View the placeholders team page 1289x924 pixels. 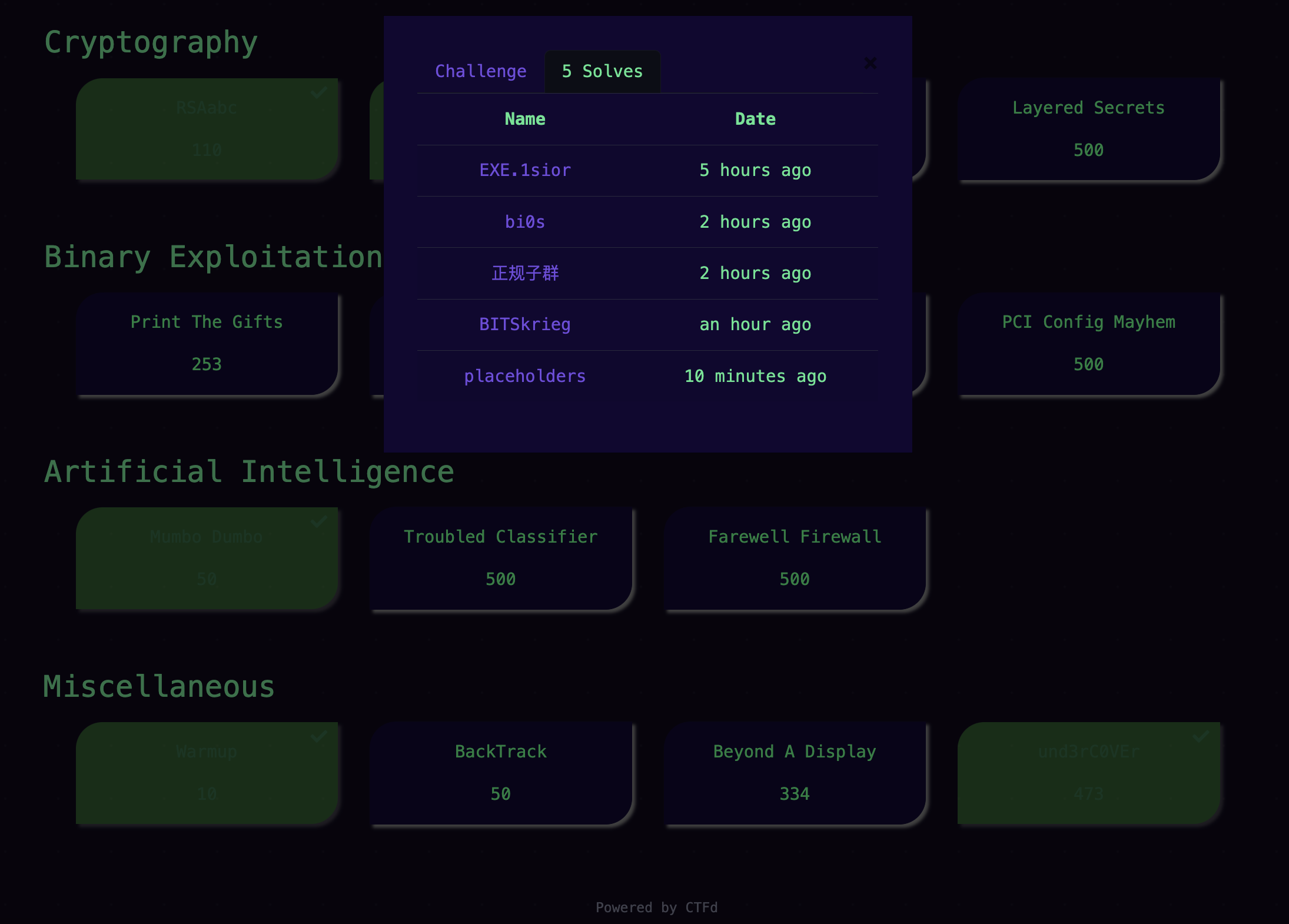[524, 376]
